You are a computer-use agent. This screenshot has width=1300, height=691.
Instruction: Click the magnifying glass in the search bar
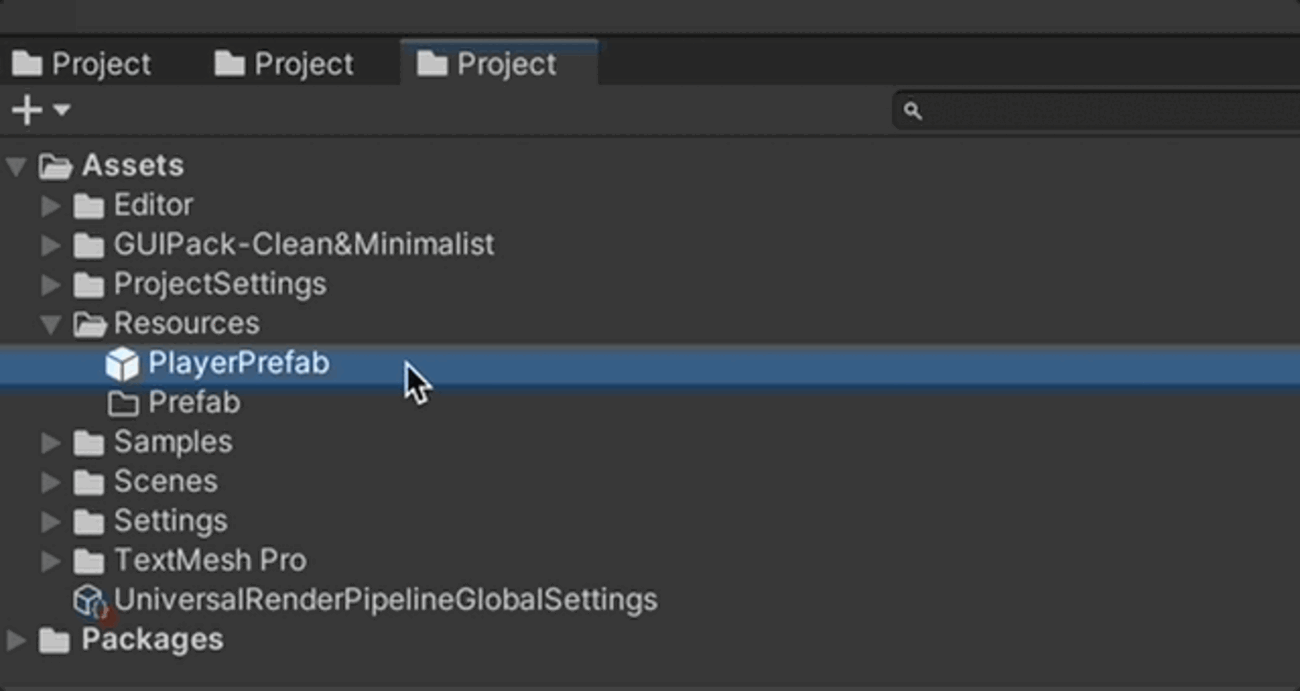pyautogui.click(x=911, y=111)
